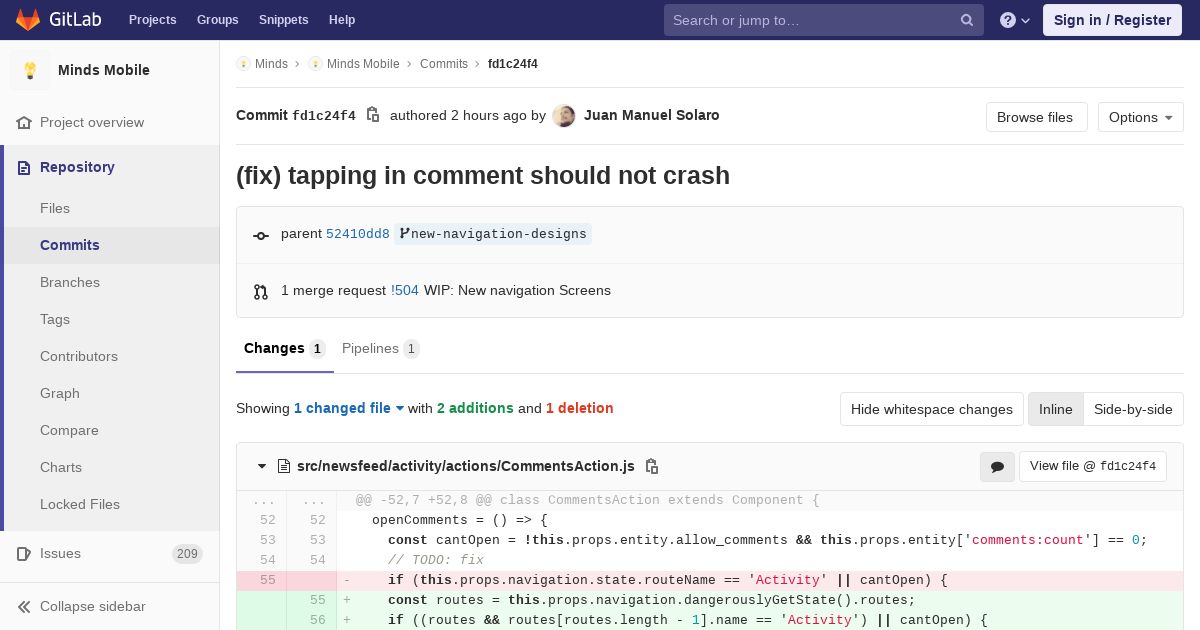Click Juan Manuel Solaro's avatar

[x=564, y=116]
